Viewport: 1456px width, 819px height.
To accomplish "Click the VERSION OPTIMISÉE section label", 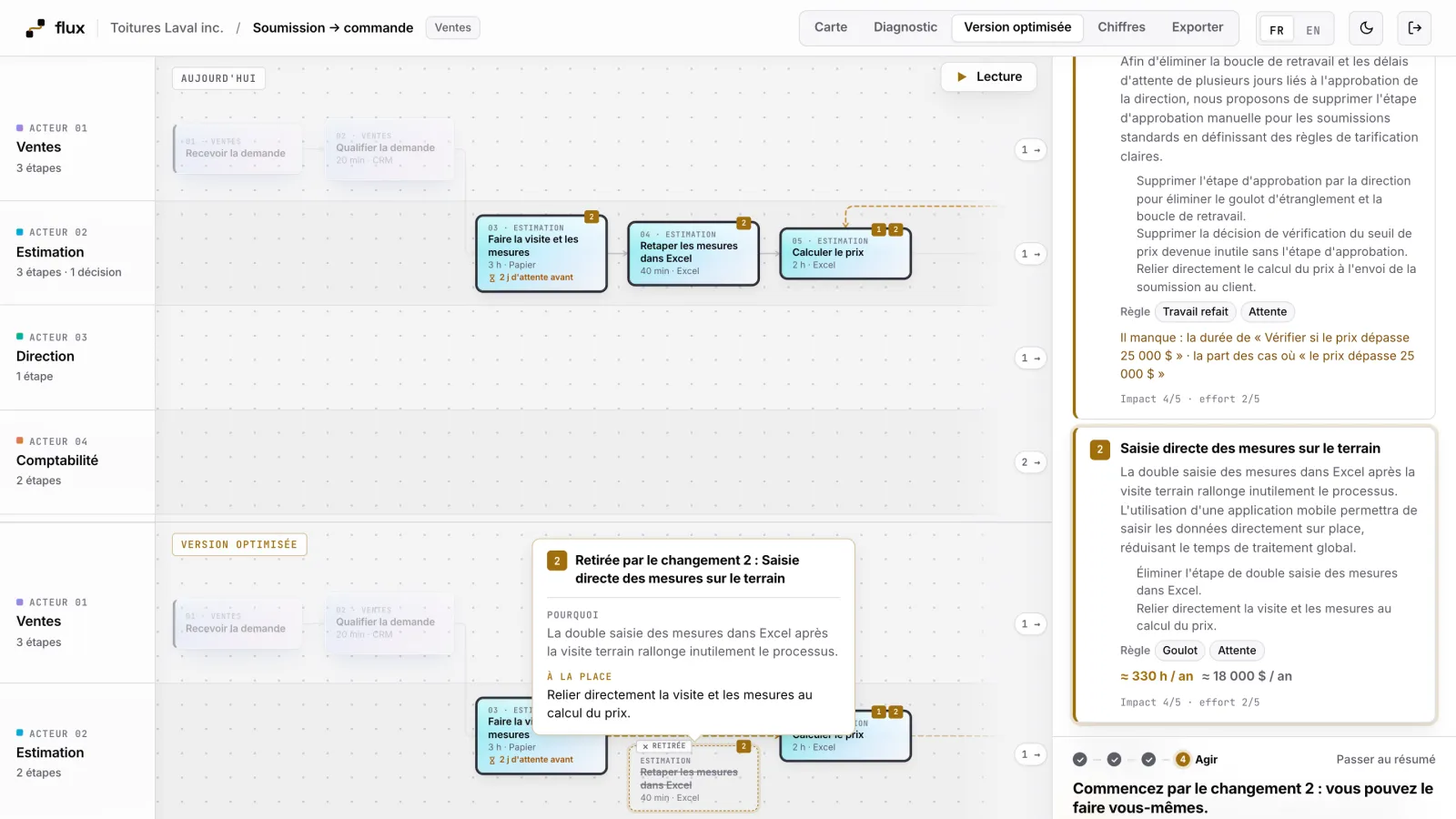I will point(239,545).
